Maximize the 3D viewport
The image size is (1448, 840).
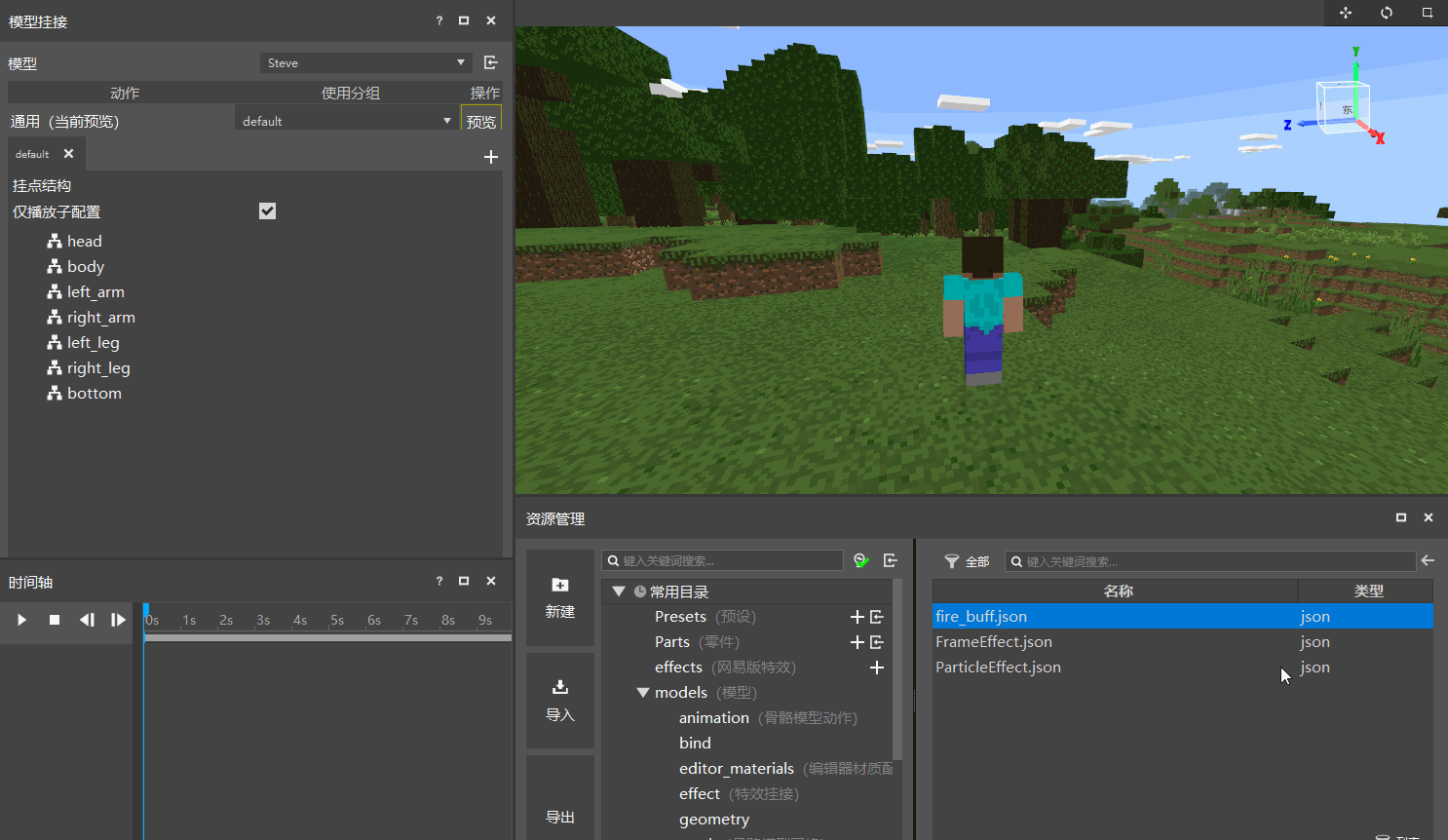[1428, 13]
